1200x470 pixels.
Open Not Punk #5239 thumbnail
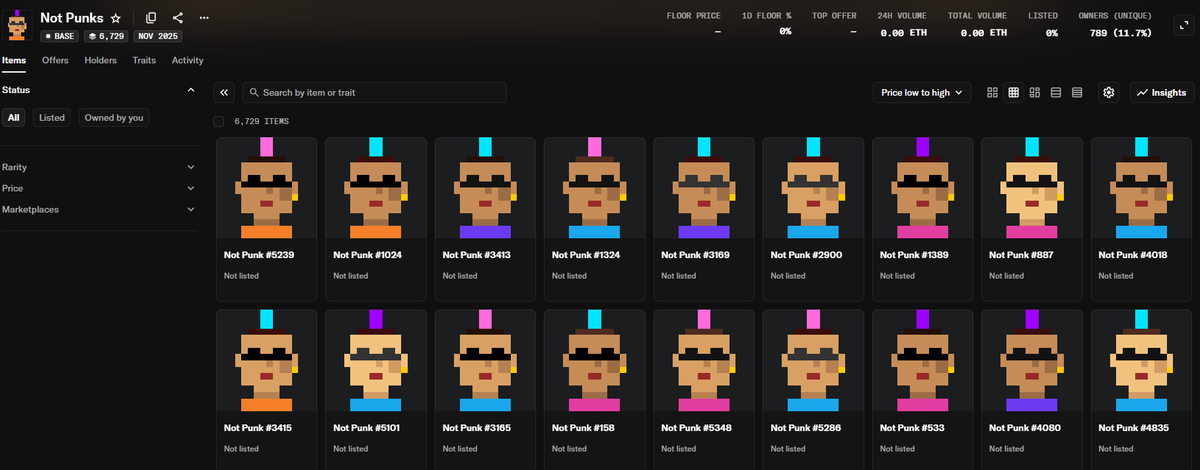point(266,188)
